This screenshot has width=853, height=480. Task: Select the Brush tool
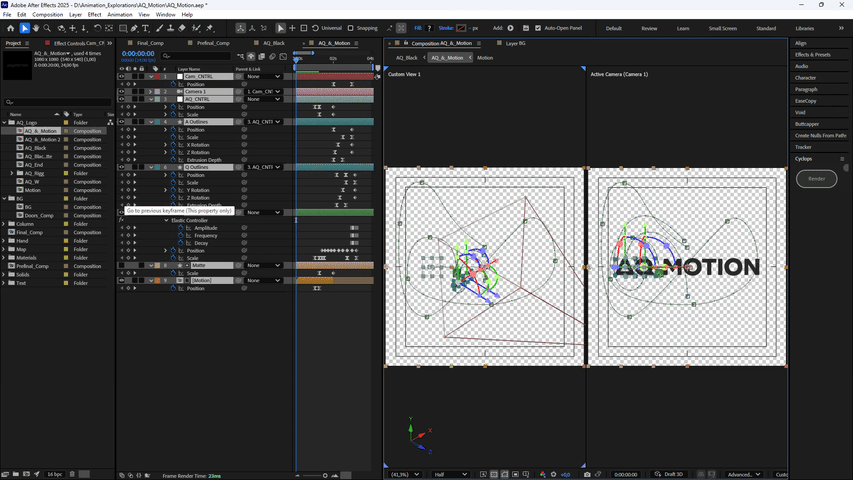click(159, 28)
